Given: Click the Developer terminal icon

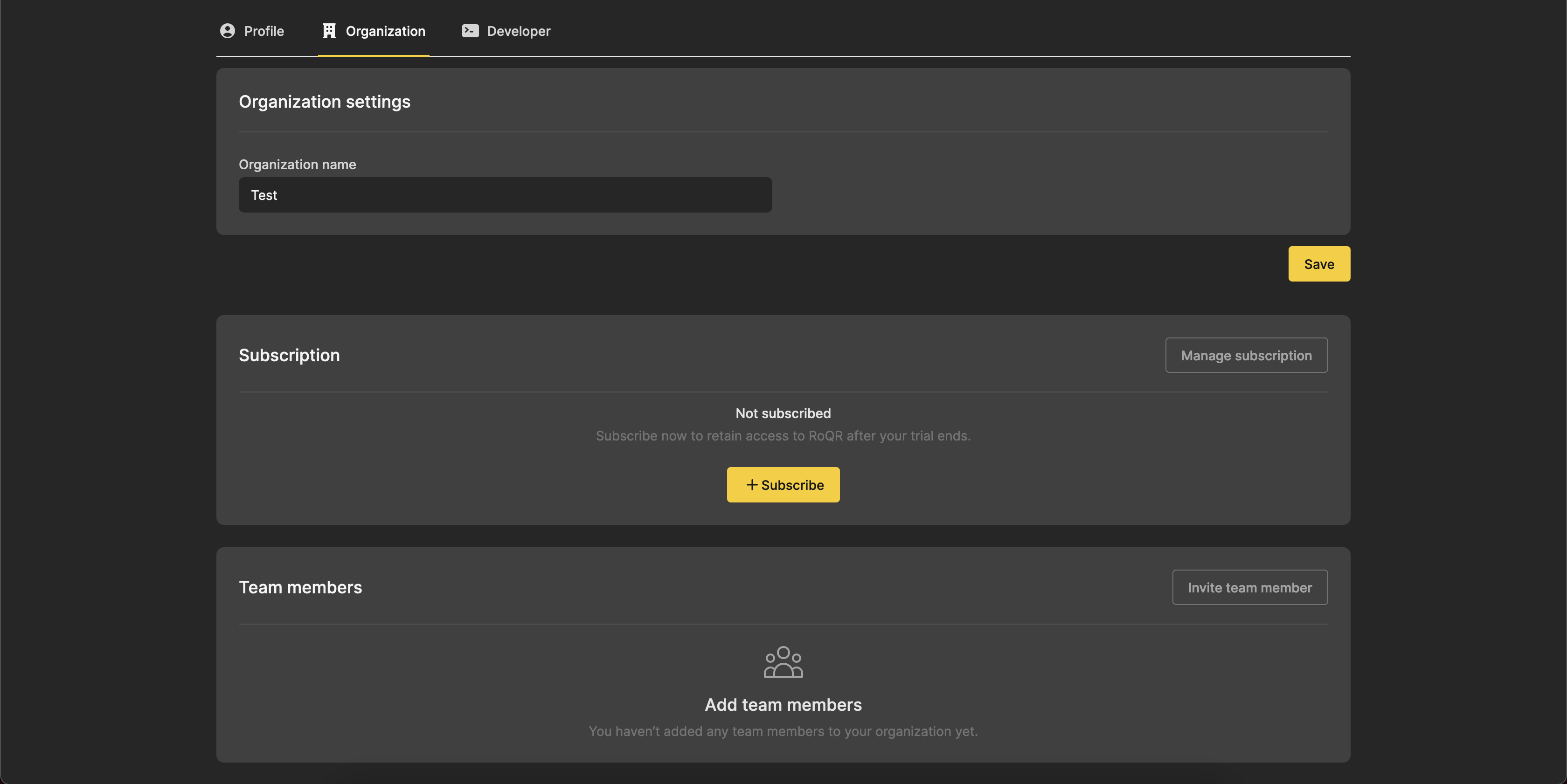Looking at the screenshot, I should 470,31.
